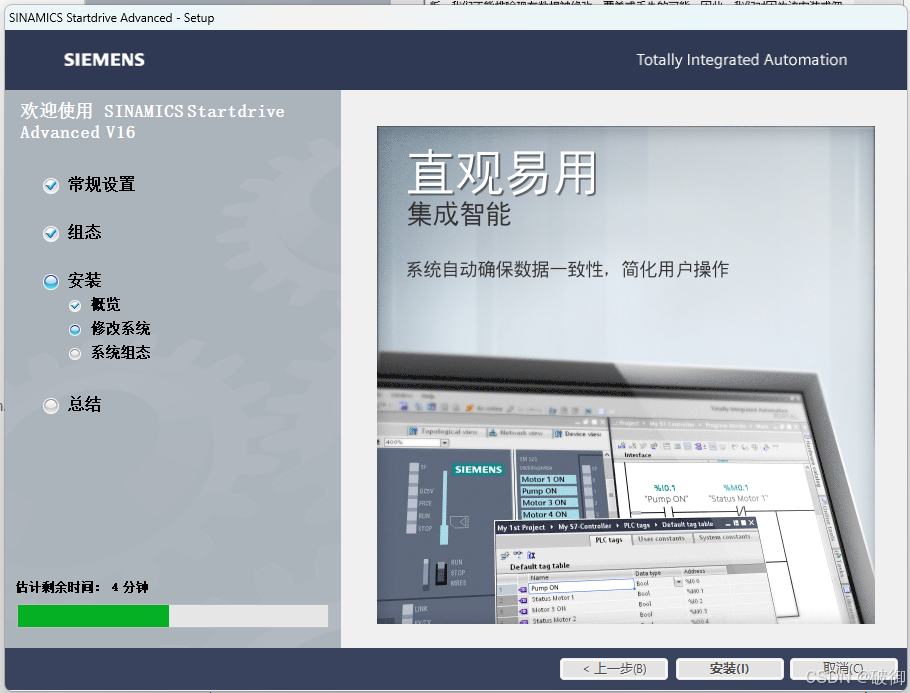
Task: Select the 修改系统 sub-step label
Action: [x=121, y=329]
